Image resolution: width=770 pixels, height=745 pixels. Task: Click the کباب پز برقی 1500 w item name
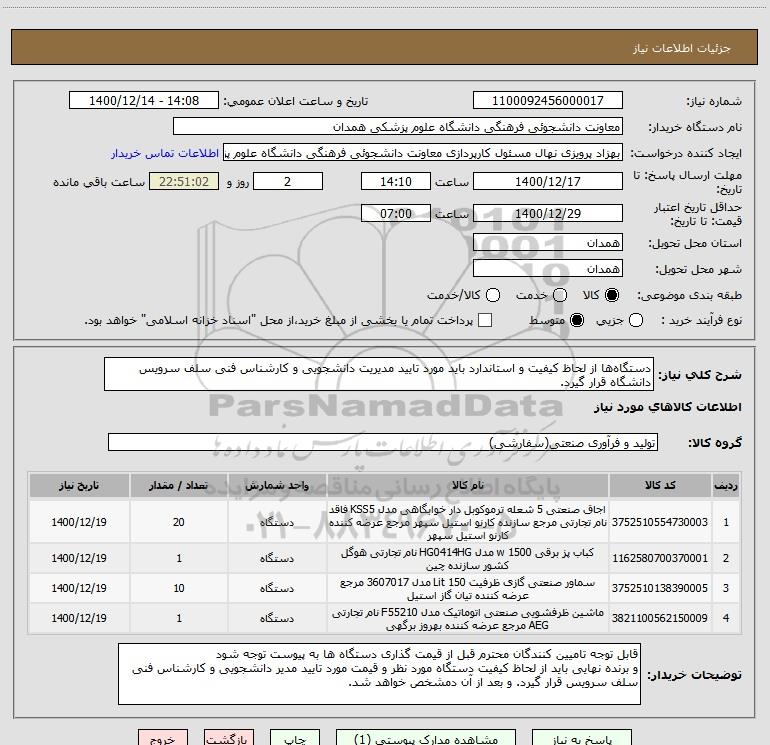[x=468, y=558]
